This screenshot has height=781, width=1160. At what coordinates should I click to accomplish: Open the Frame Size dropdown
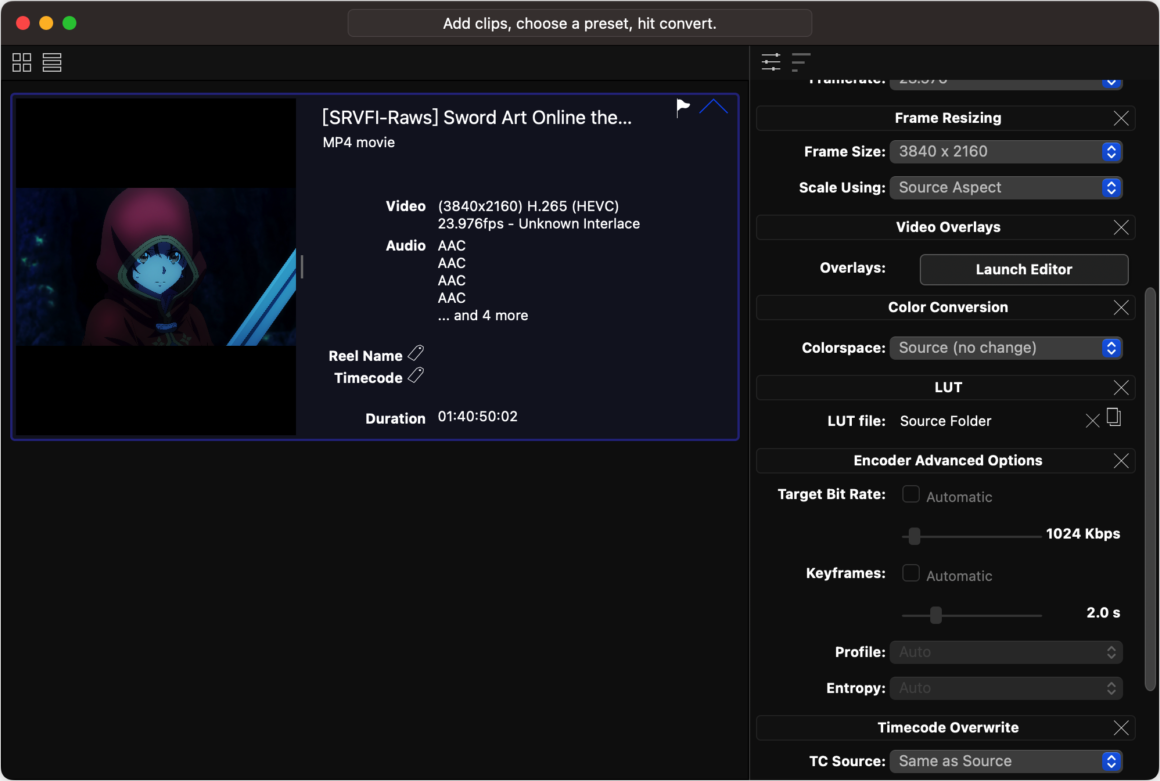tap(1006, 152)
